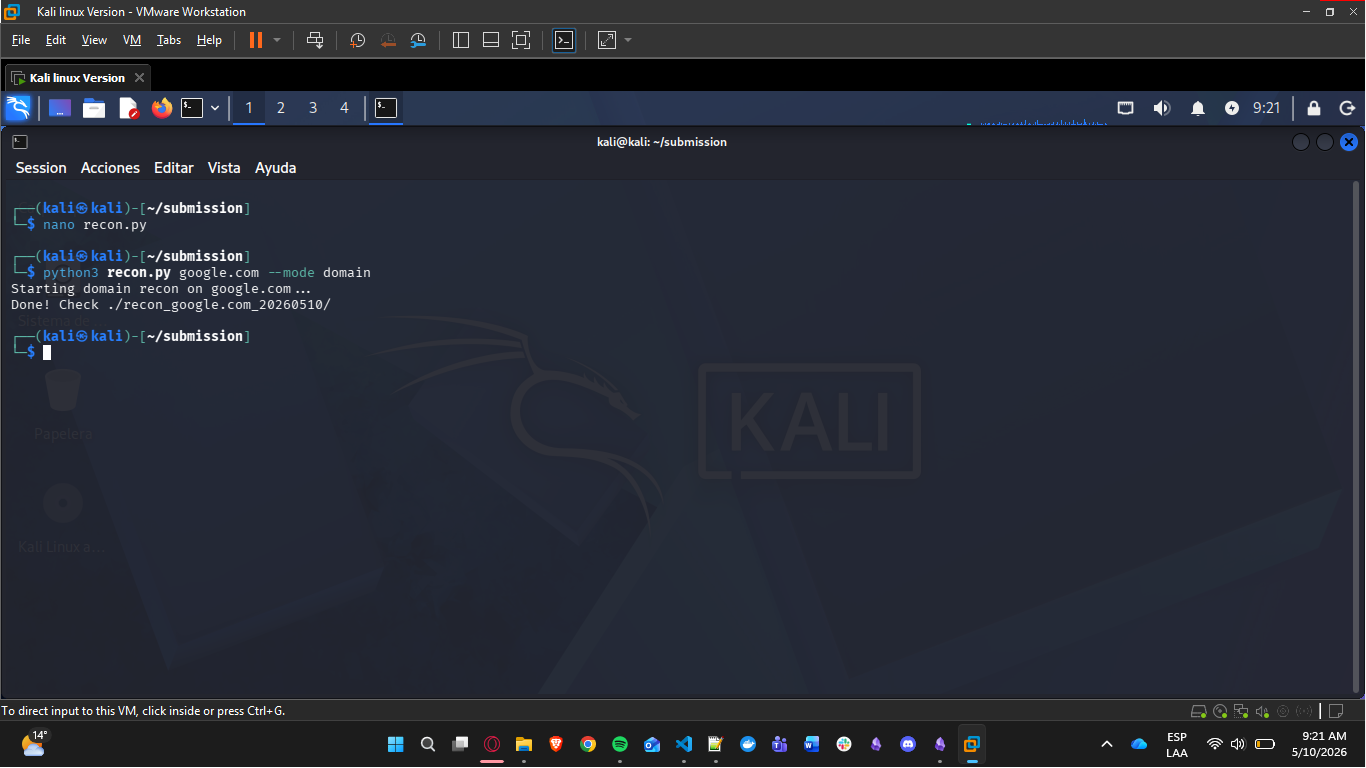Screen dimensions: 1366x768
Task: Open the Windows Start menu
Action: pos(395,744)
